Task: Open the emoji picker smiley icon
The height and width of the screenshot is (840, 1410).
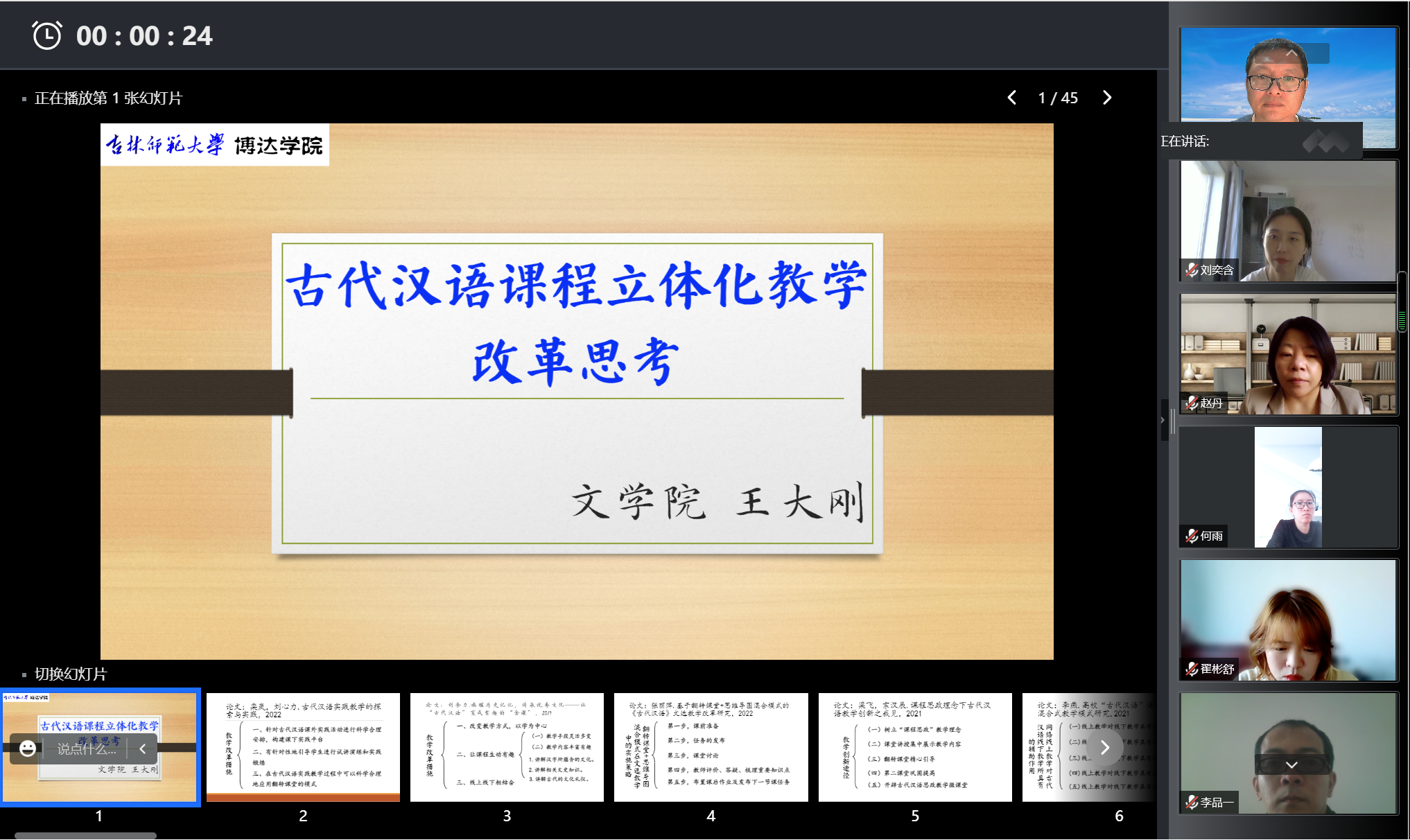Action: pyautogui.click(x=28, y=749)
